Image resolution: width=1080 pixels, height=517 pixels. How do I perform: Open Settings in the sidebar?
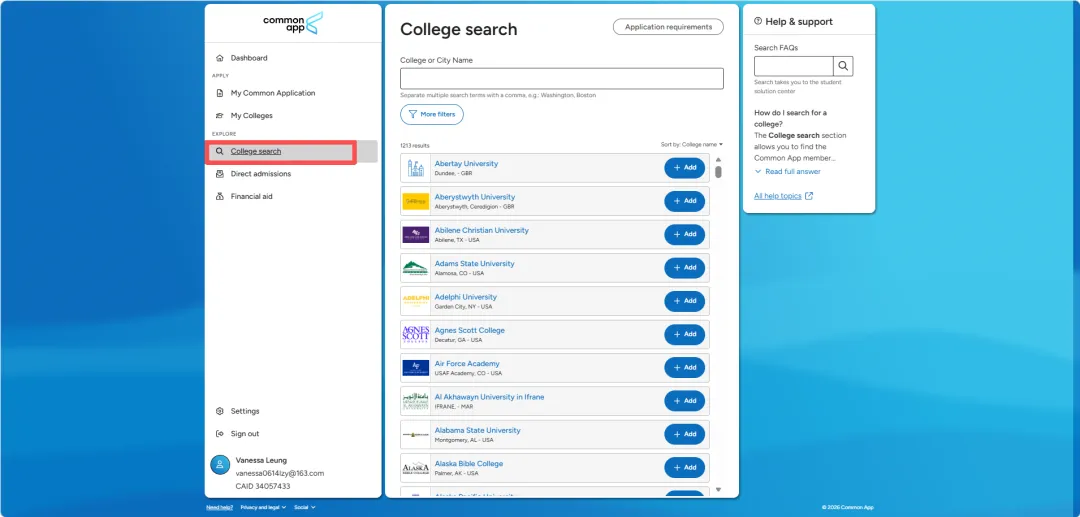point(245,411)
